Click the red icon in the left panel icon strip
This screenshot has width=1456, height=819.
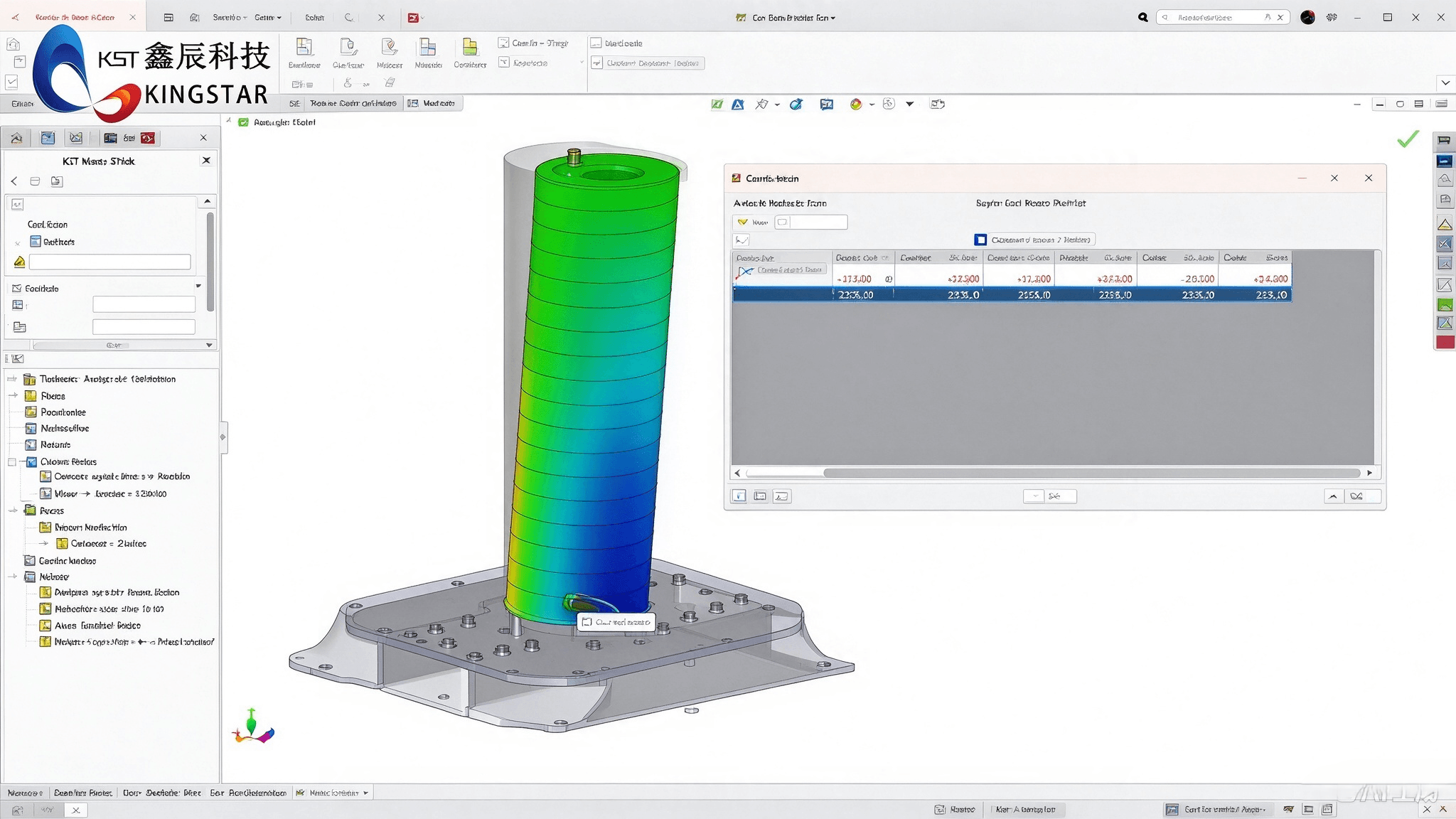148,138
